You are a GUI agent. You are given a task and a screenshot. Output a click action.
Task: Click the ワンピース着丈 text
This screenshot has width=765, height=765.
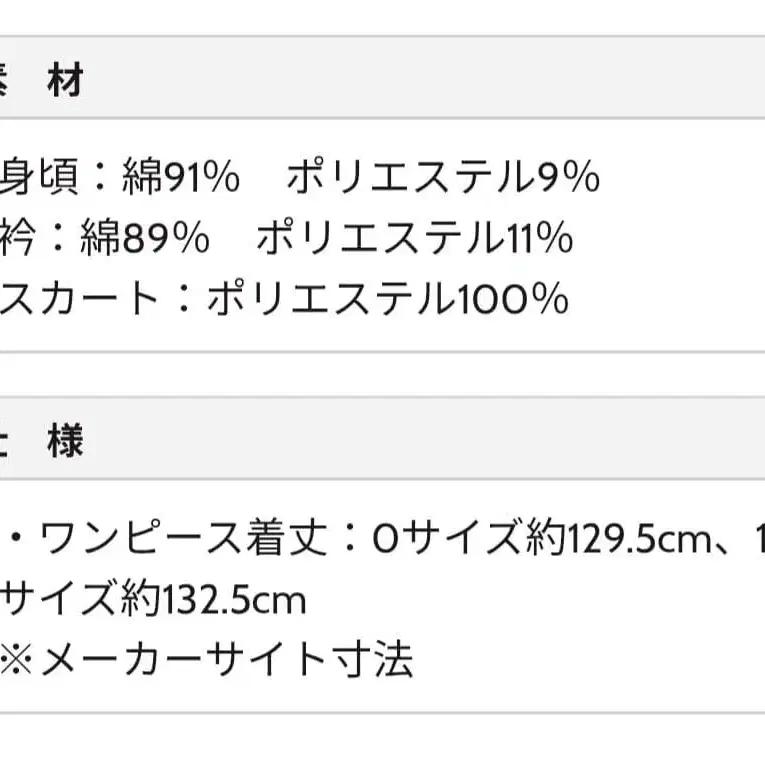tap(183, 539)
